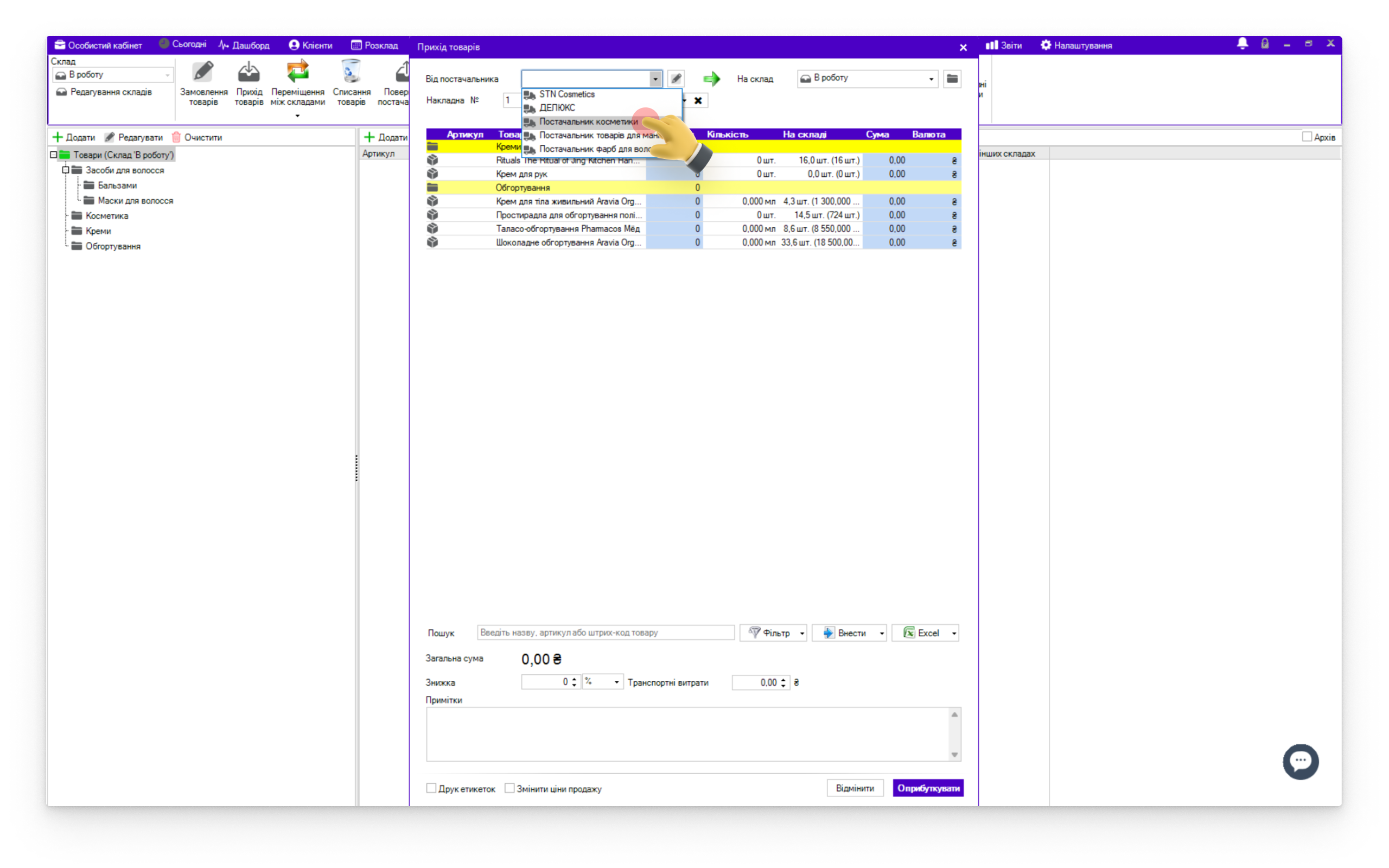1389x868 pixels.
Task: Toggle Архів checkbox
Action: 1307,137
